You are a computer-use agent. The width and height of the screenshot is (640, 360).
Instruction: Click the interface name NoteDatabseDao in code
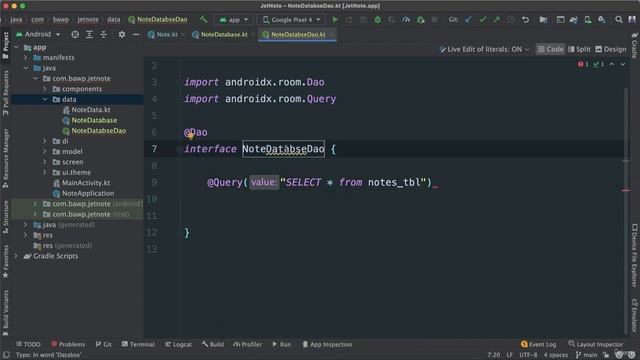click(283, 149)
